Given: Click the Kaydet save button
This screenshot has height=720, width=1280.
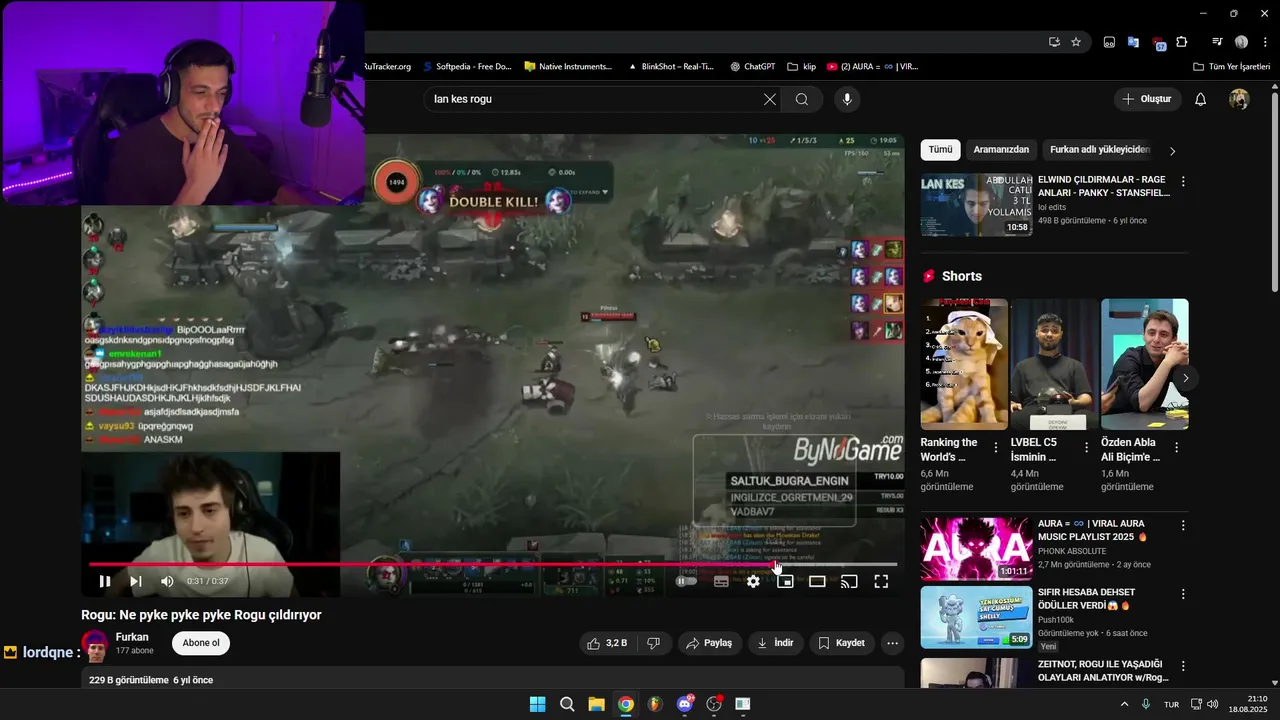Looking at the screenshot, I should coord(842,643).
